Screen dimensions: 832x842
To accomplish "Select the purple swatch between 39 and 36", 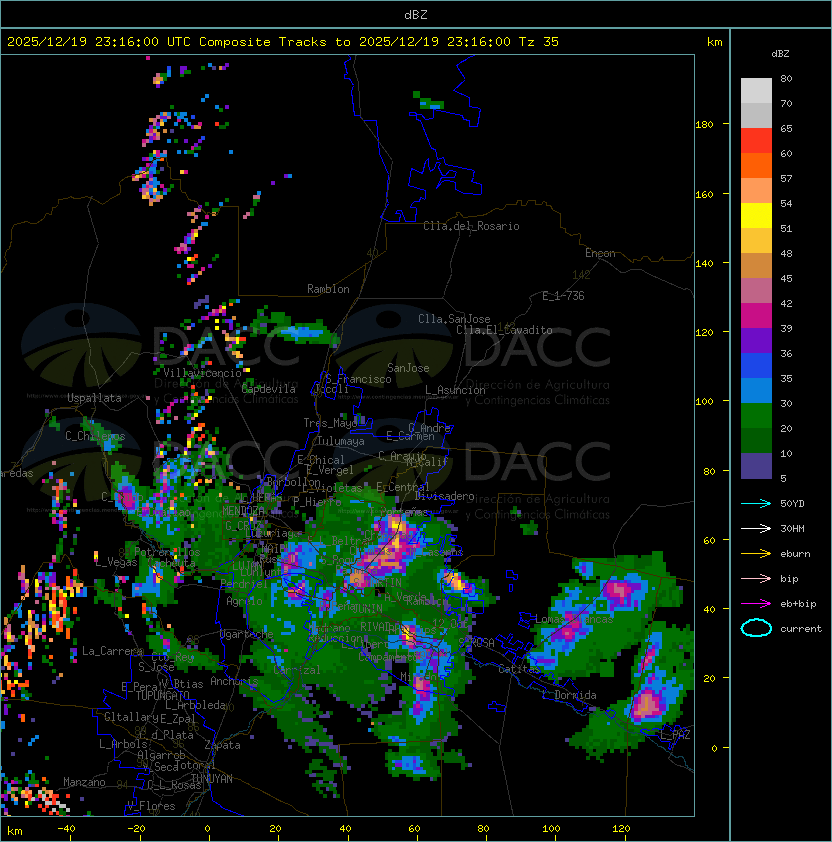I will click(x=756, y=340).
